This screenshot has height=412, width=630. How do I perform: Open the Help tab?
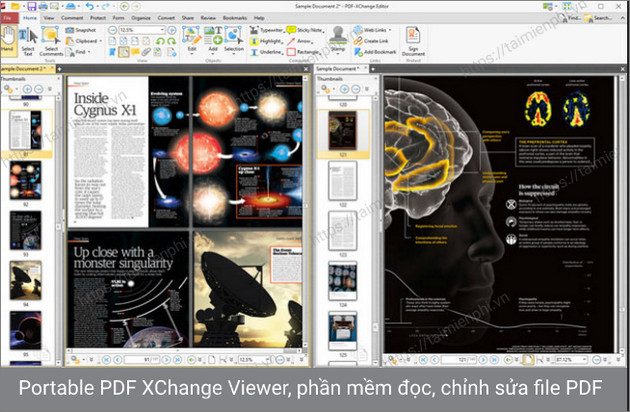click(259, 18)
